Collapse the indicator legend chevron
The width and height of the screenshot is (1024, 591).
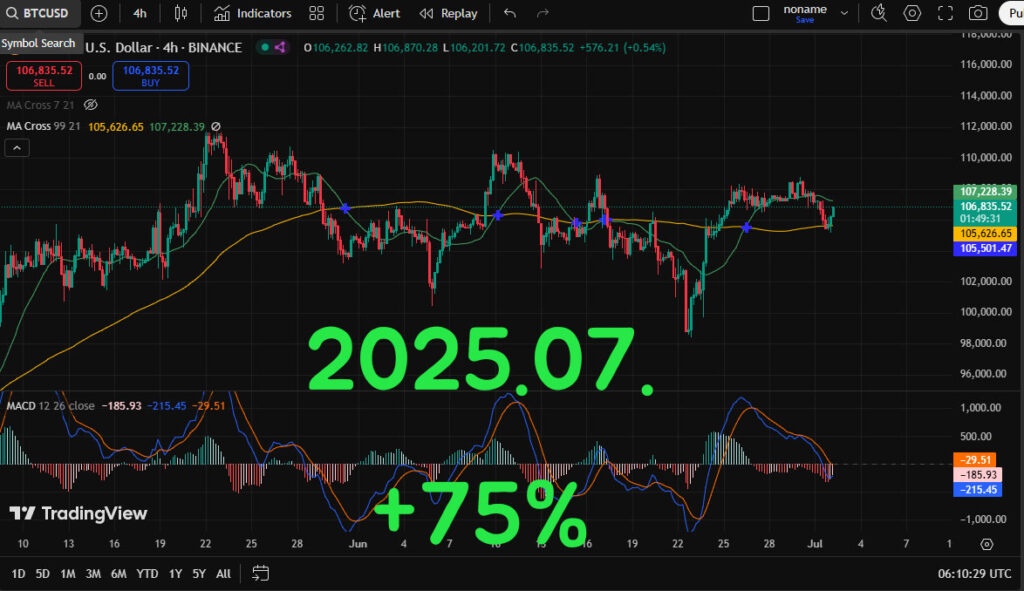click(x=17, y=148)
